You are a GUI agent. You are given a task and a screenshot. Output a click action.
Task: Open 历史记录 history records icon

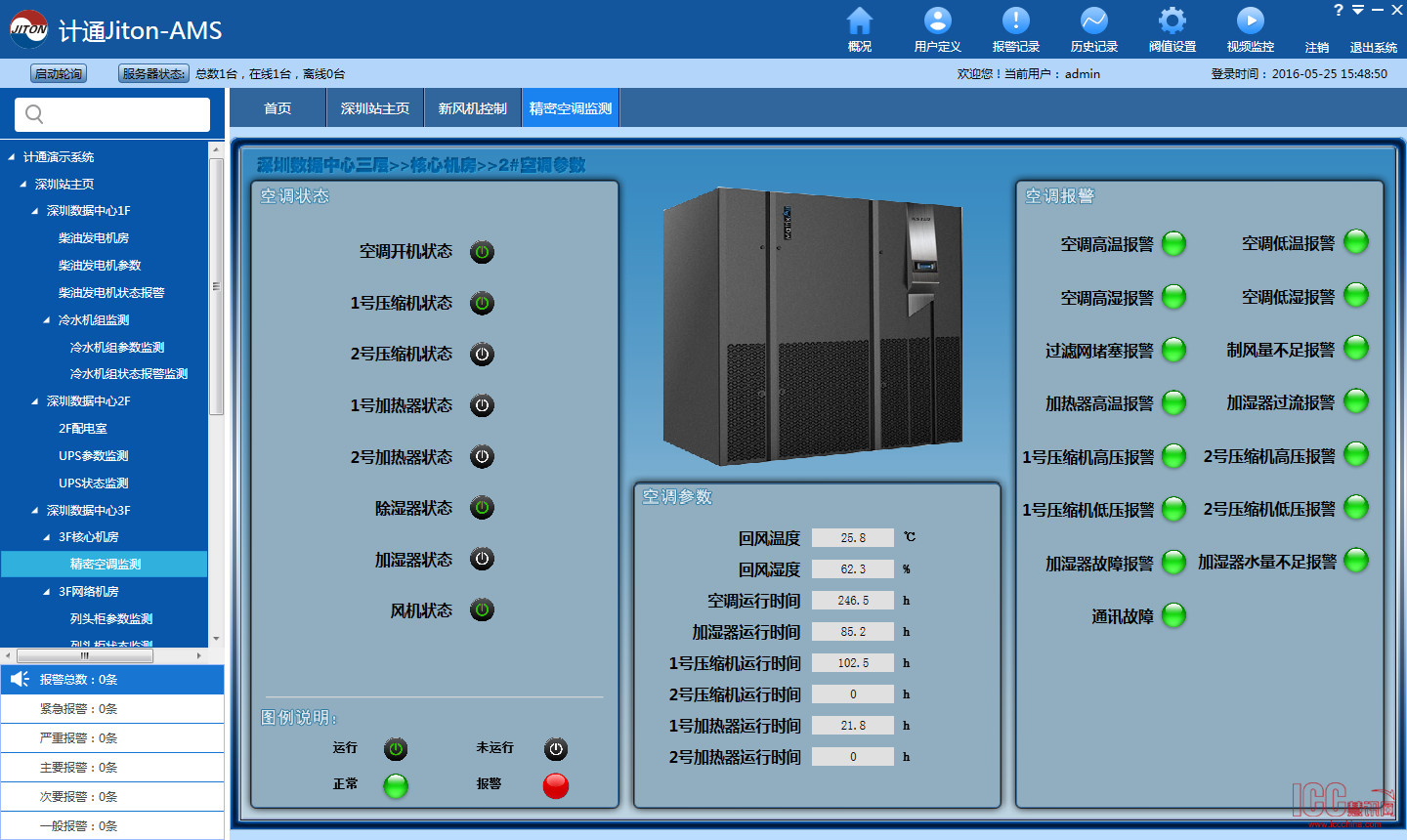click(1093, 21)
